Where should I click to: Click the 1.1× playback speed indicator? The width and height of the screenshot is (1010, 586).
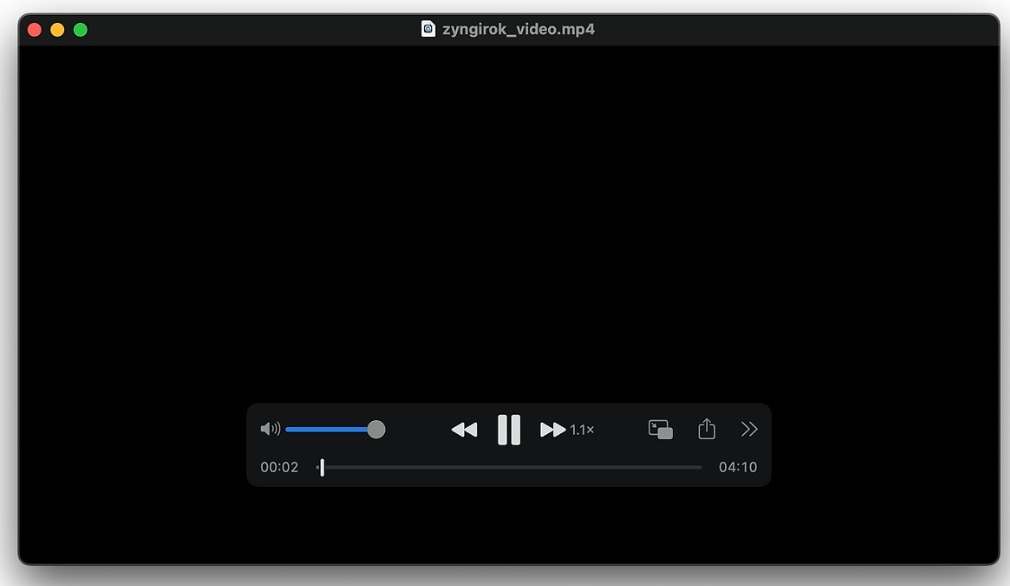[582, 430]
